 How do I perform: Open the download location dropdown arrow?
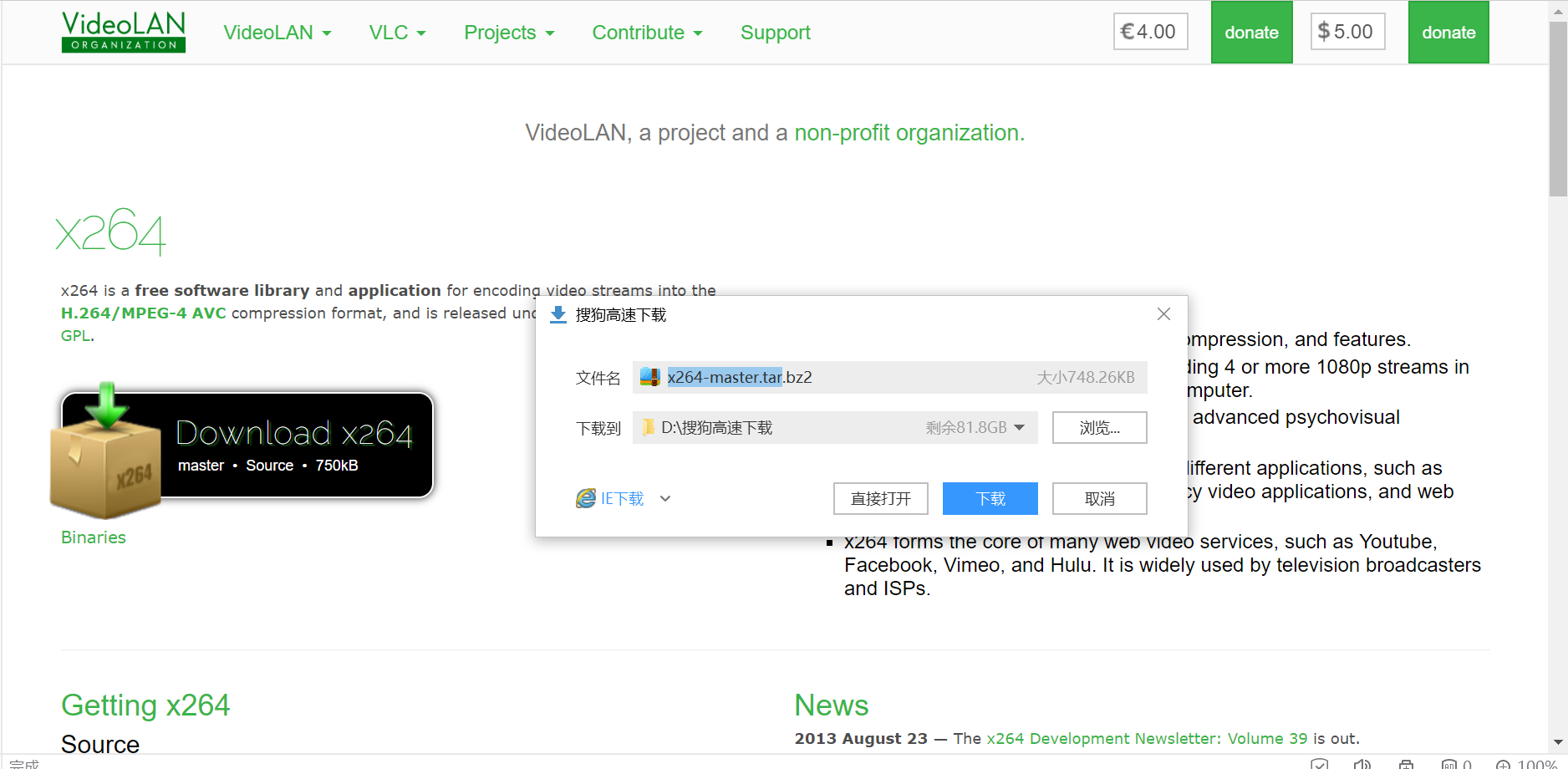tap(1019, 427)
